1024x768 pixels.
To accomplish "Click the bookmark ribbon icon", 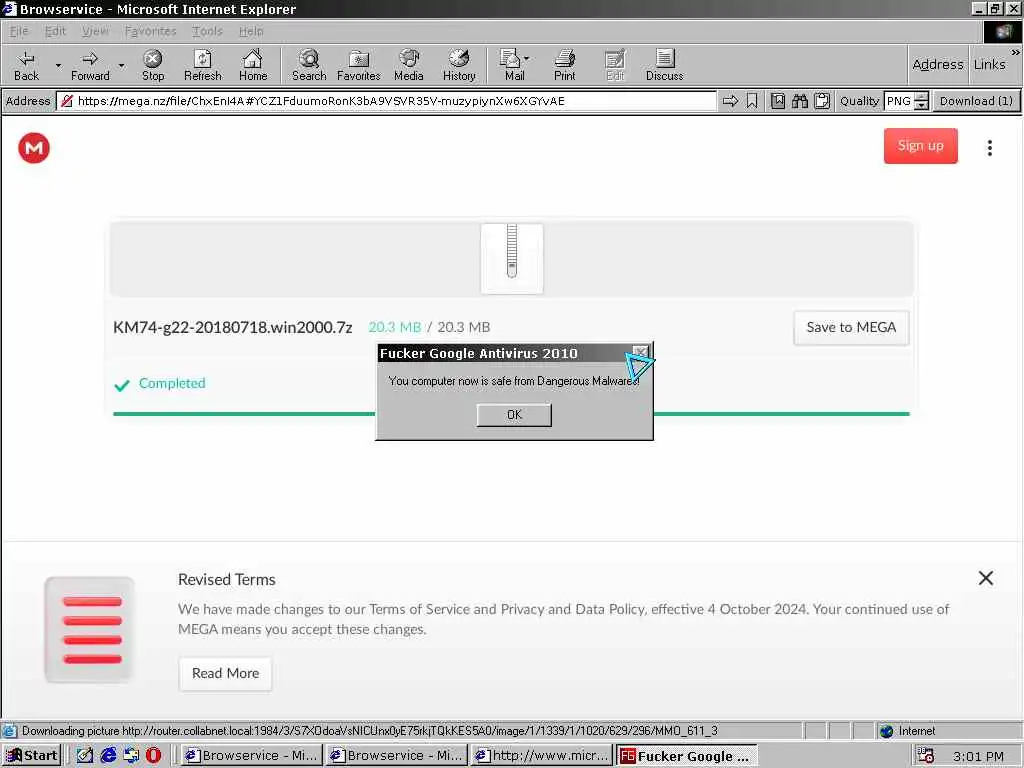I will (752, 101).
